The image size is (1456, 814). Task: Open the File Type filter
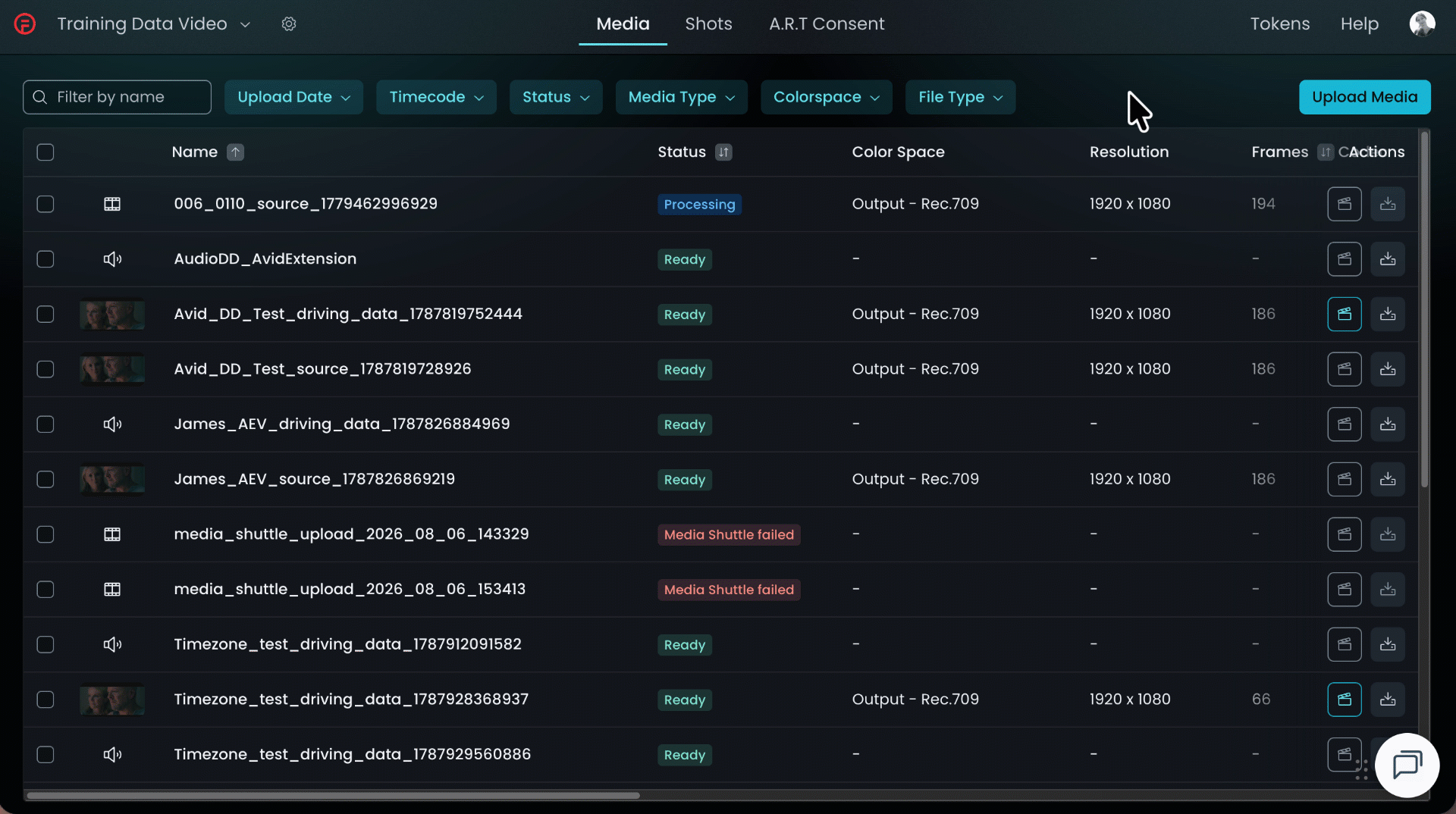[960, 97]
